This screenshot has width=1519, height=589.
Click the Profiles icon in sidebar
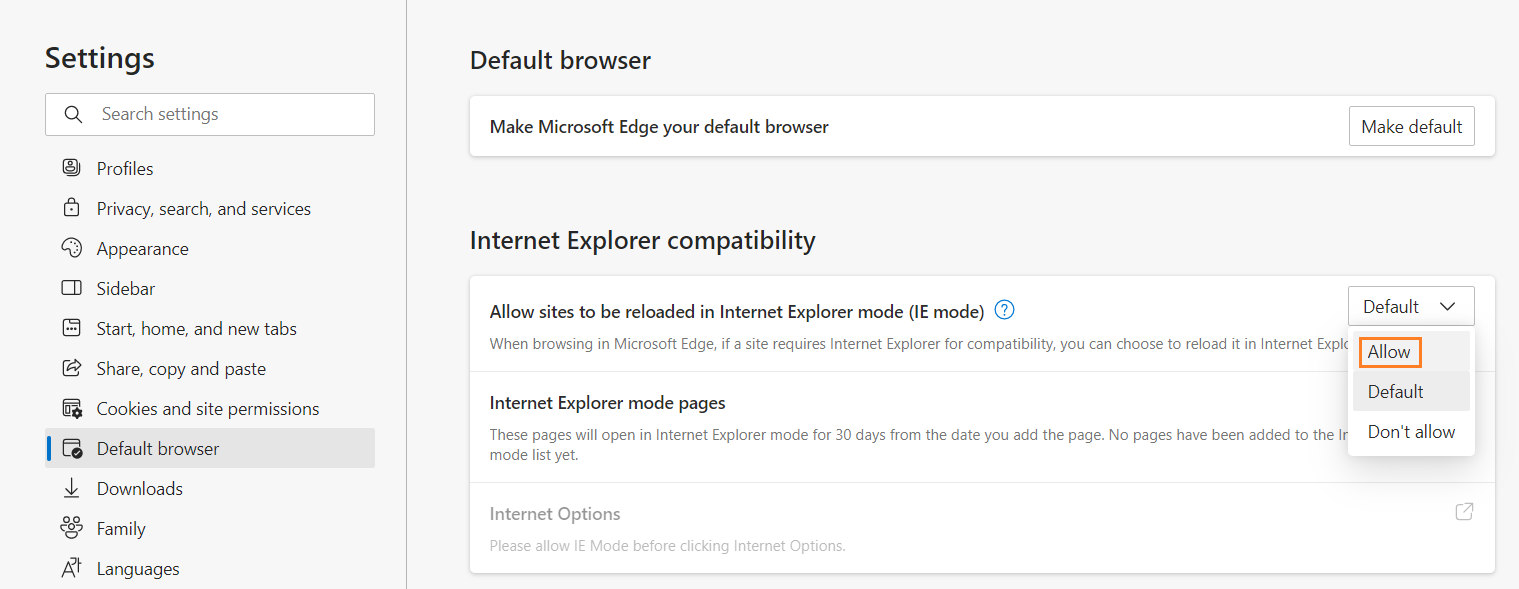71,168
